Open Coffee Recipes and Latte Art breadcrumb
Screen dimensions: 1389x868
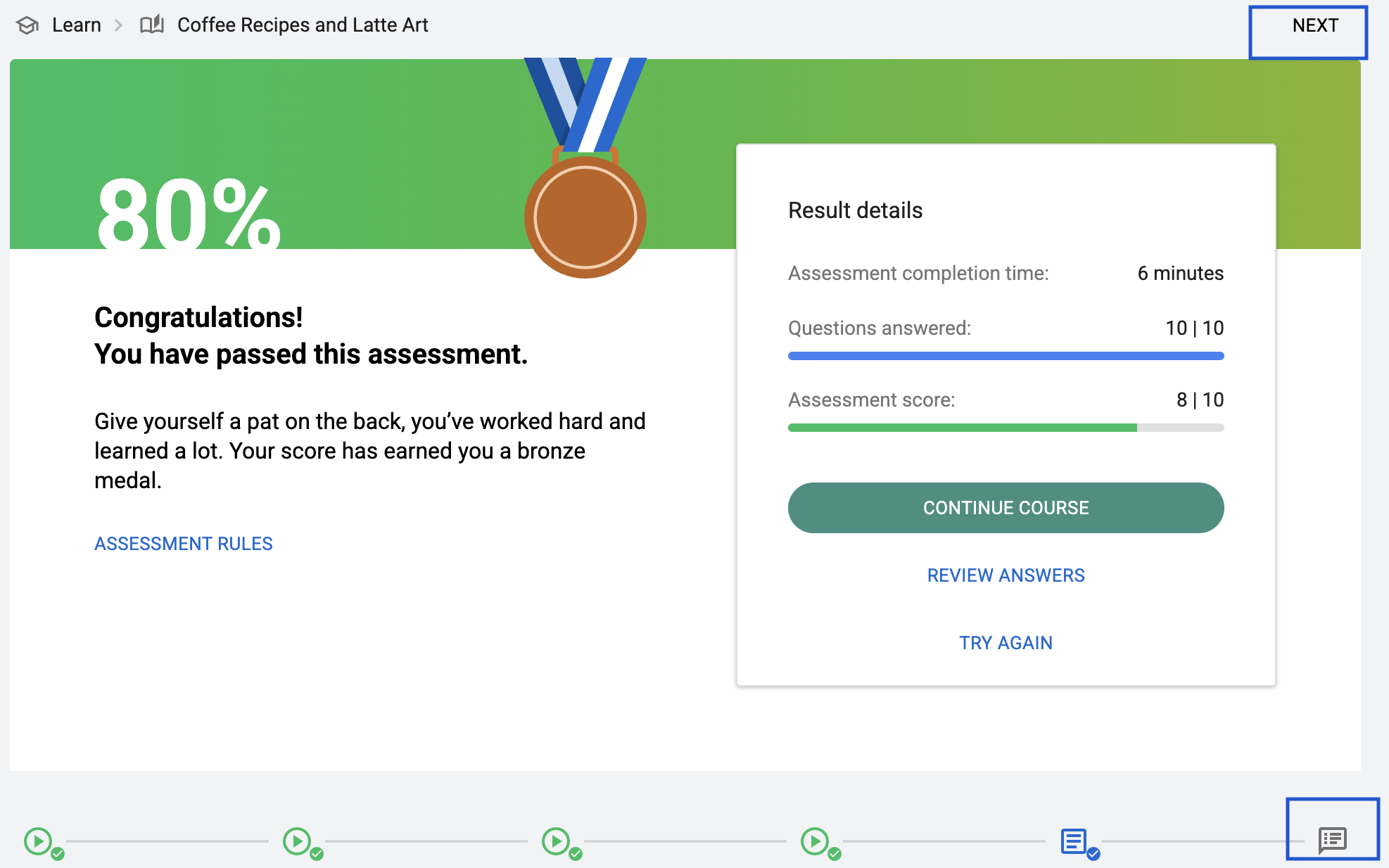[x=303, y=25]
